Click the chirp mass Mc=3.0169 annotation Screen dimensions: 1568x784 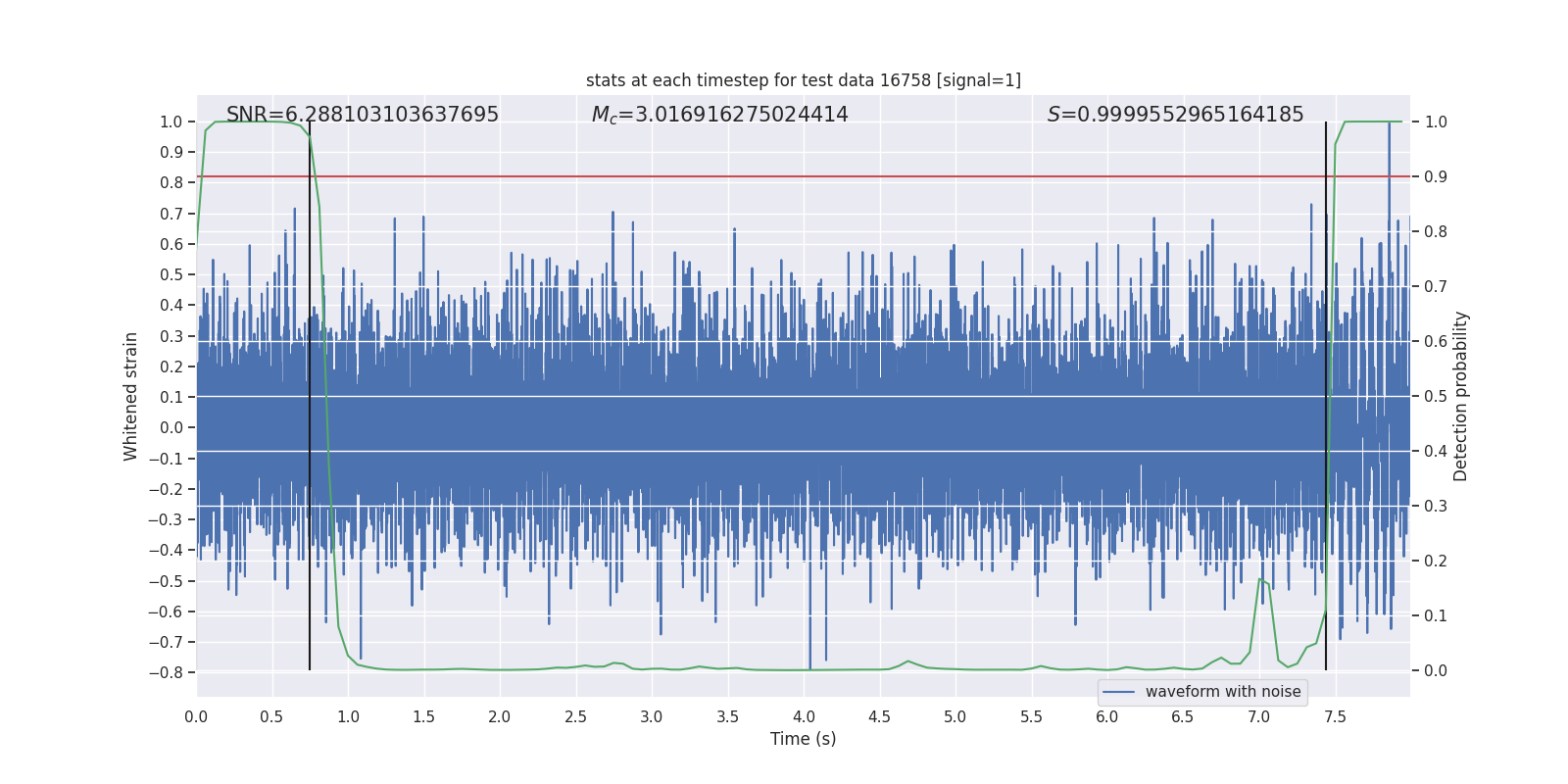coord(720,115)
